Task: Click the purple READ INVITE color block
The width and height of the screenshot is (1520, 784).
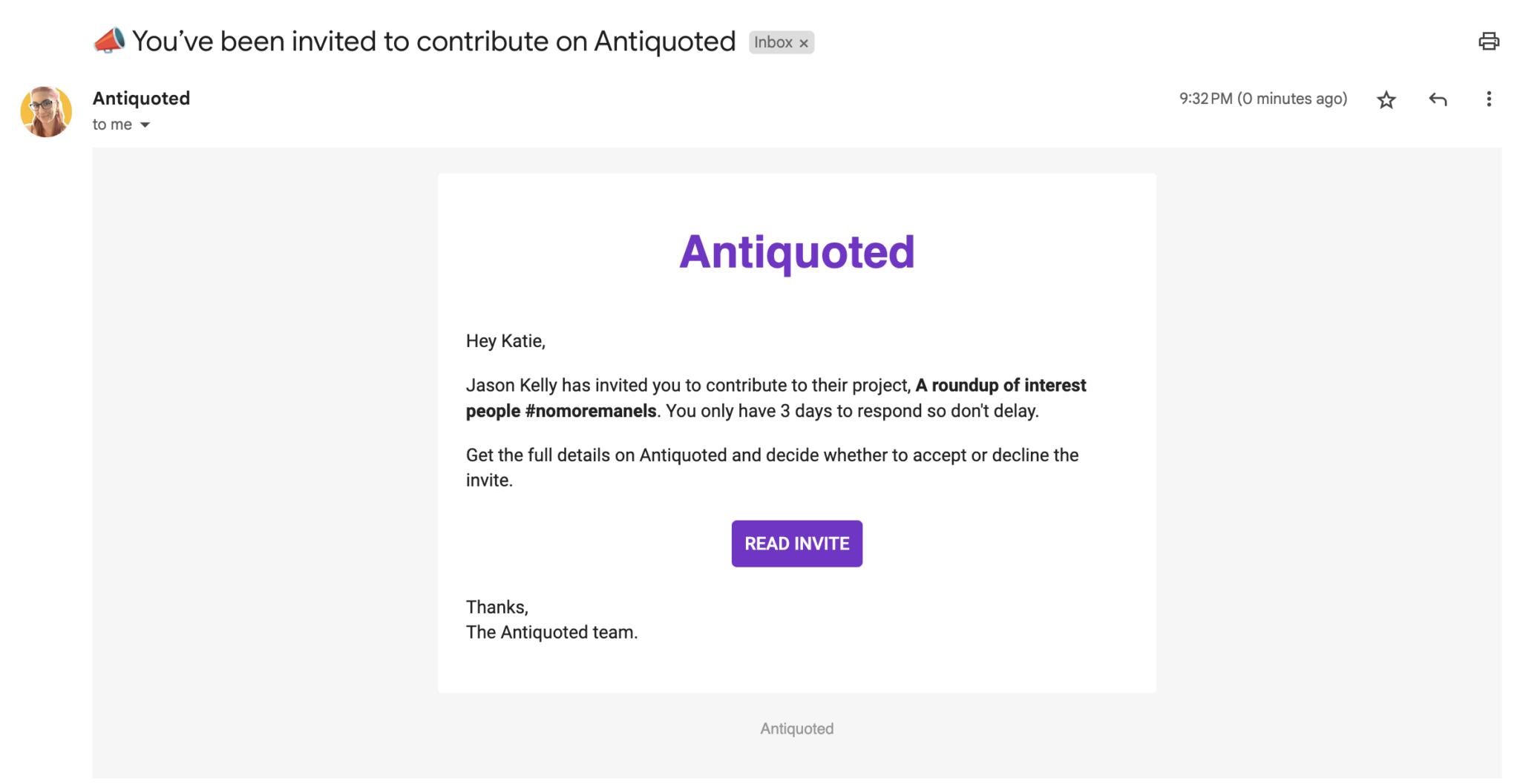Action: pyautogui.click(x=796, y=543)
